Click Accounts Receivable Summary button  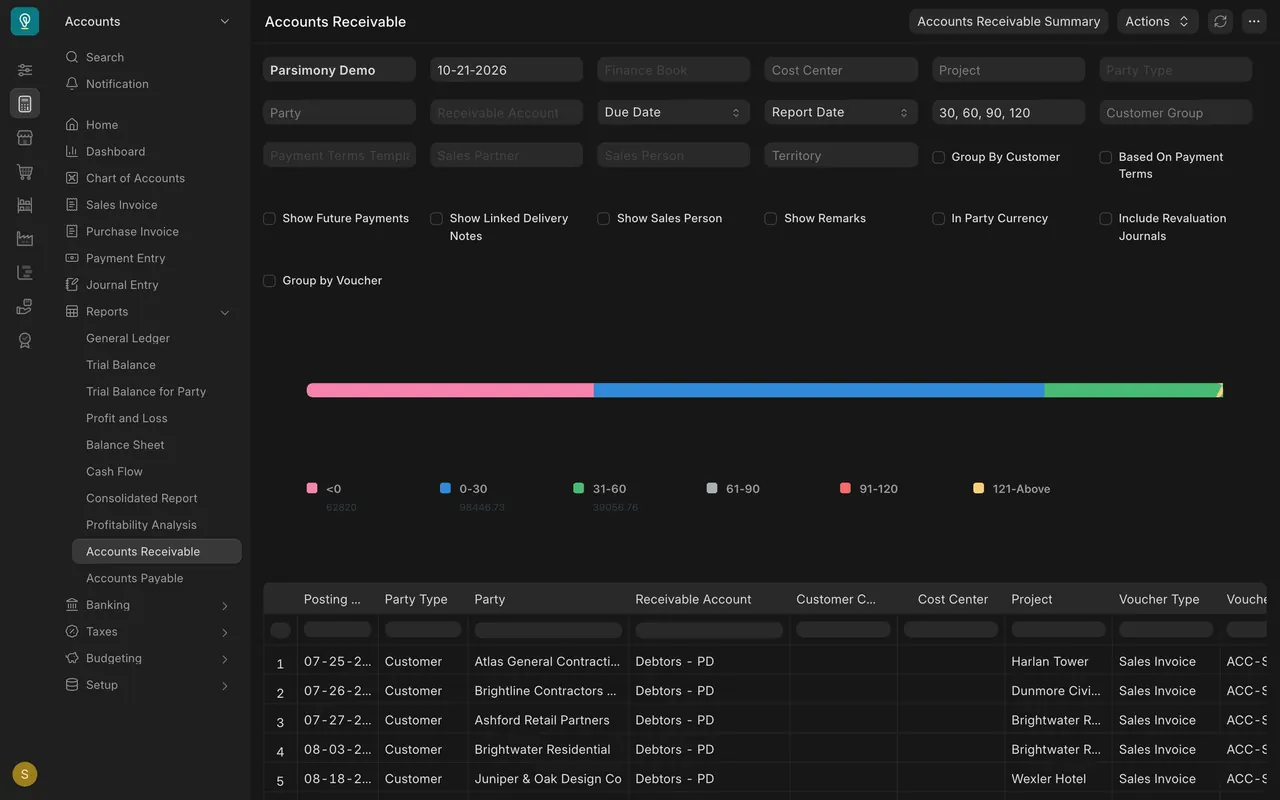tap(1008, 21)
